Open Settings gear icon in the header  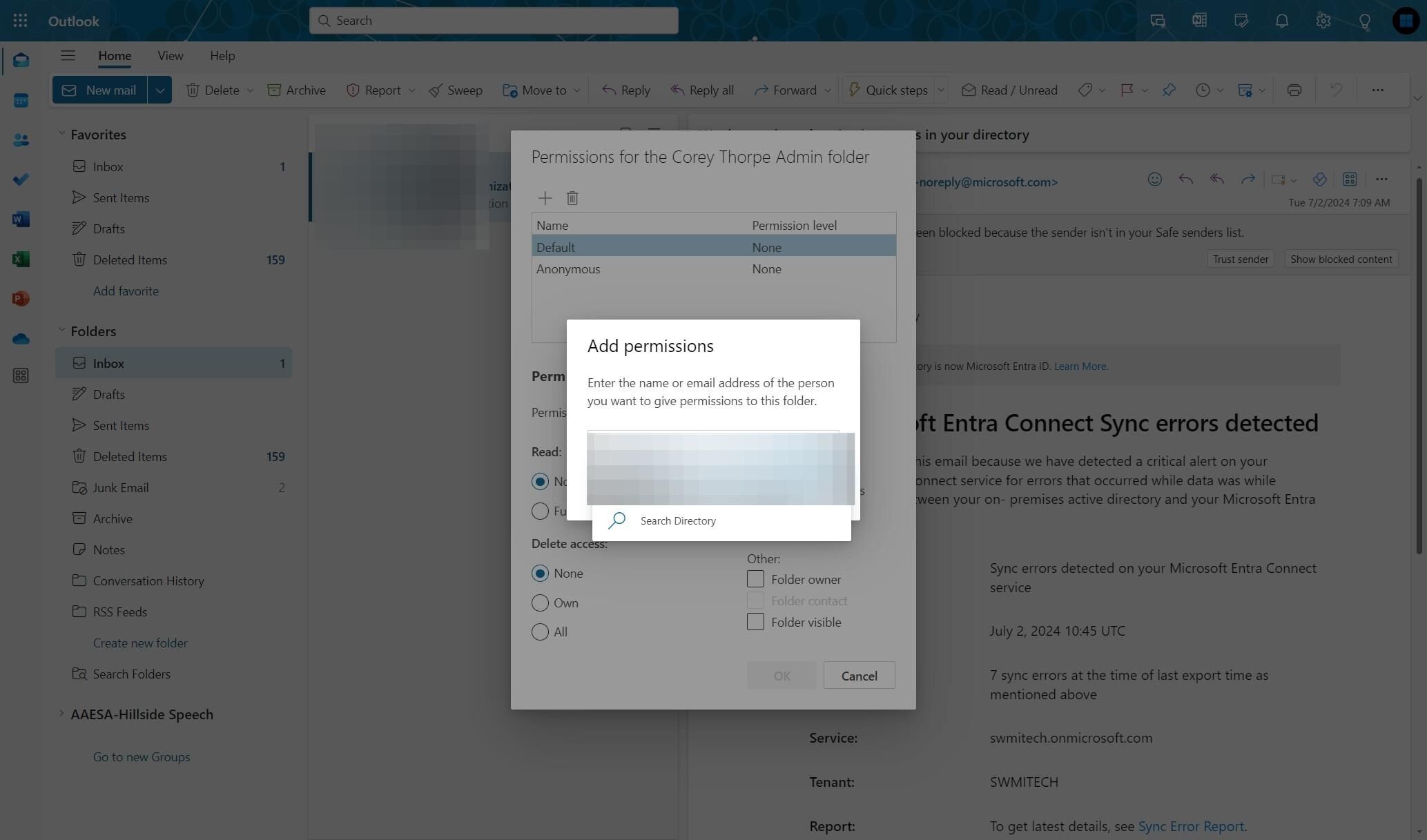pyautogui.click(x=1323, y=21)
